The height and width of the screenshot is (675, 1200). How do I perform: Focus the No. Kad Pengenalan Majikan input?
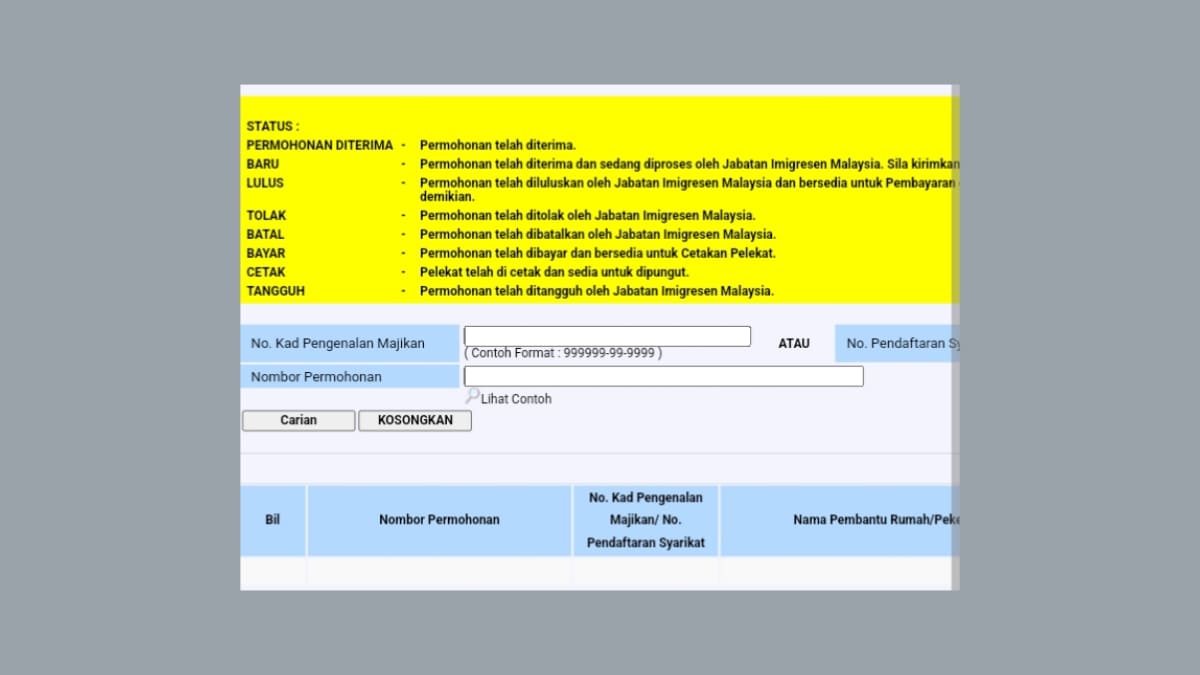(607, 337)
